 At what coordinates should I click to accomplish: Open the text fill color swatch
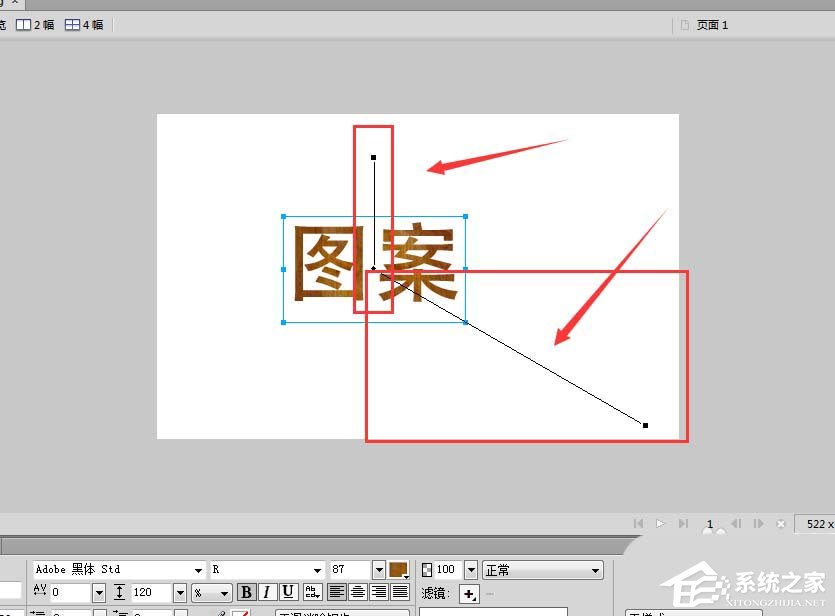pos(397,569)
